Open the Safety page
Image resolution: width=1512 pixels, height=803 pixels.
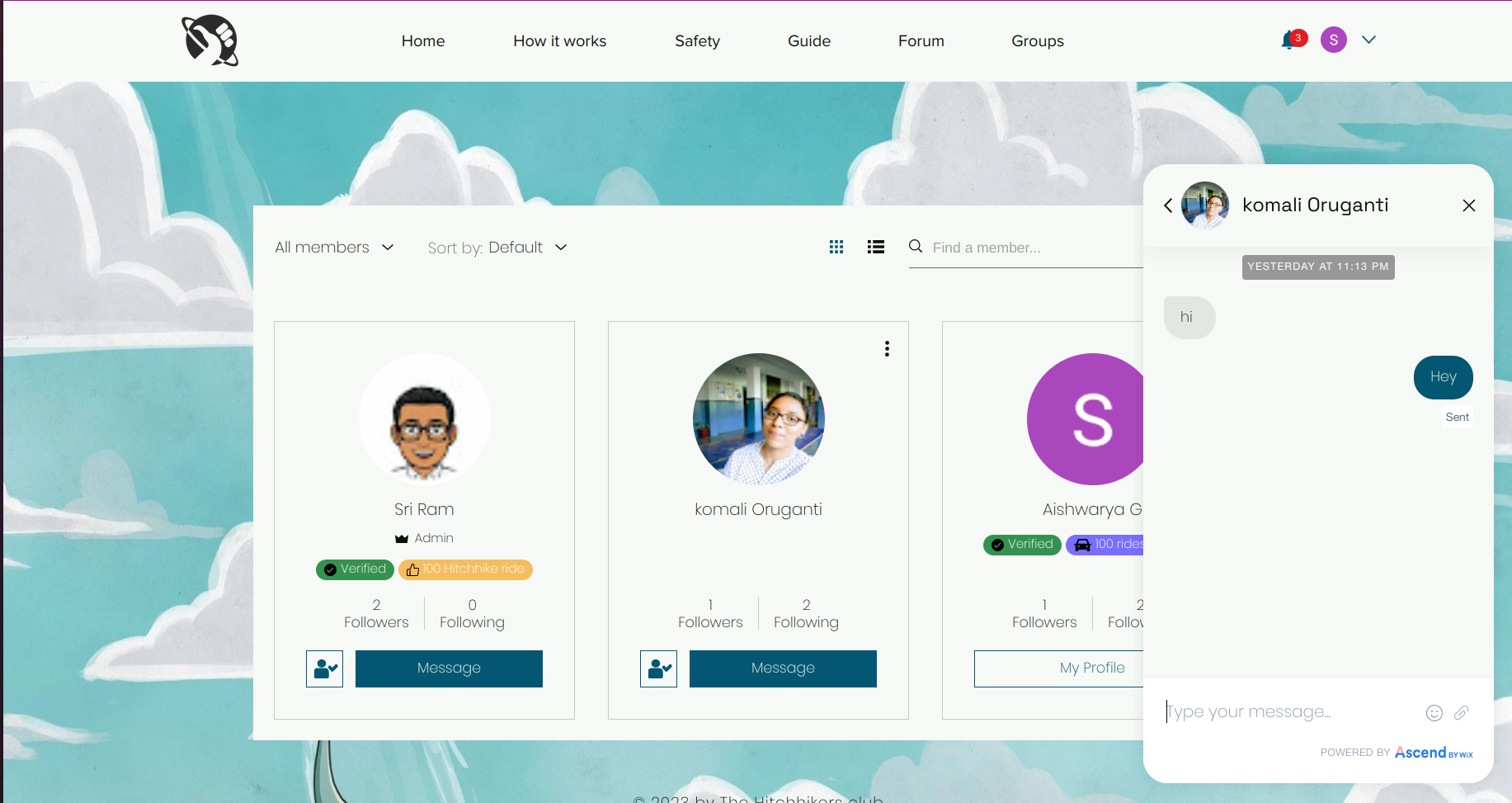(697, 41)
